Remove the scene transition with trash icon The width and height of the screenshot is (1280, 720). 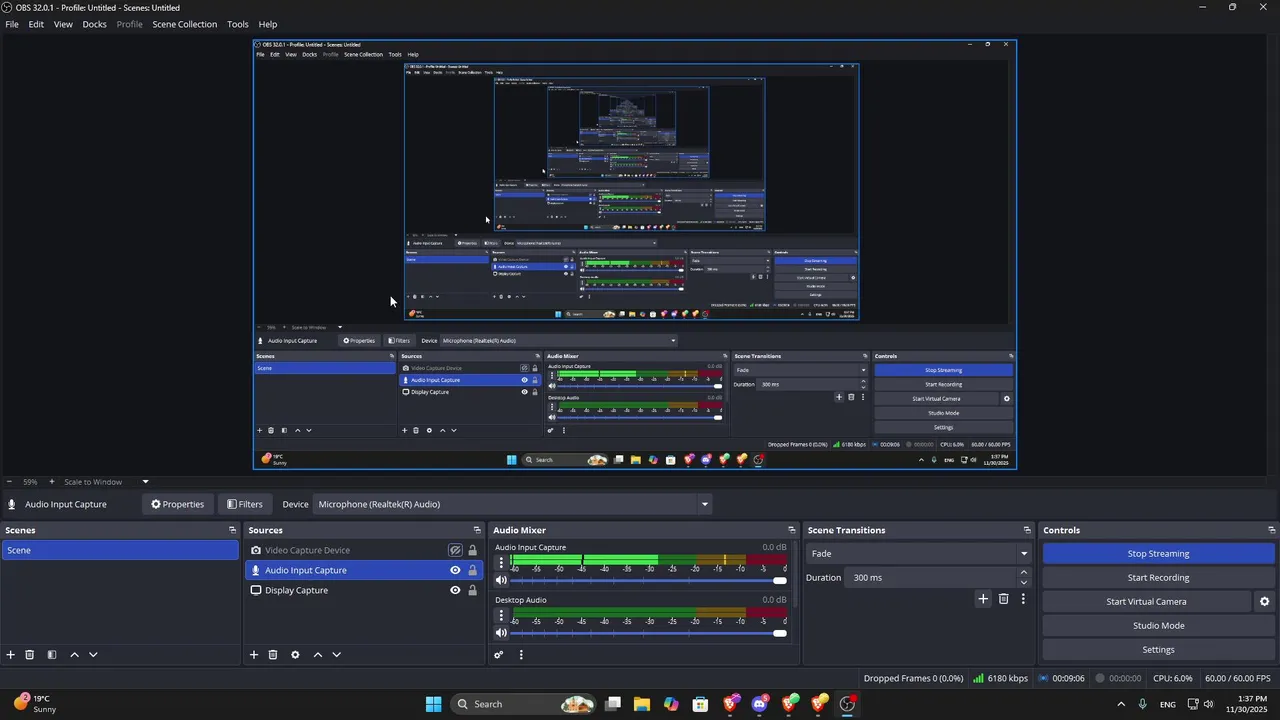[x=1004, y=599]
